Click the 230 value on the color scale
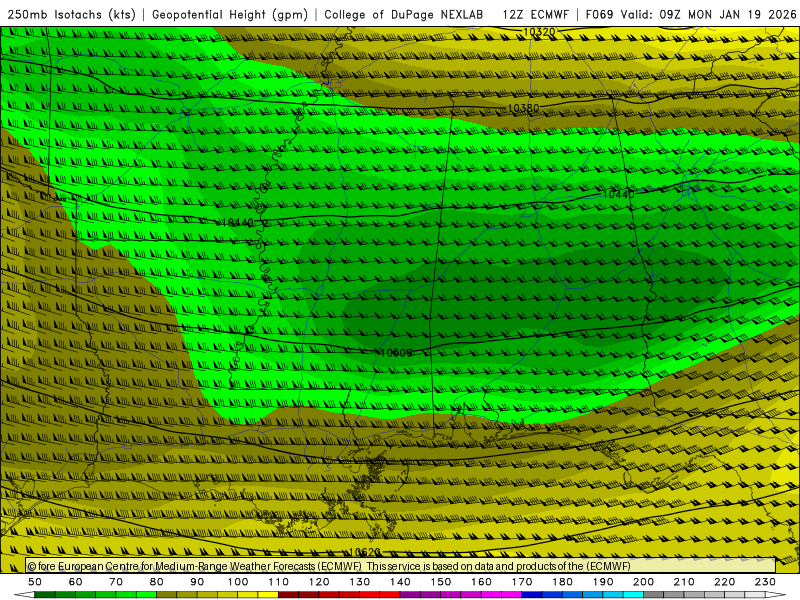Image resolution: width=800 pixels, height=600 pixels. [x=765, y=582]
